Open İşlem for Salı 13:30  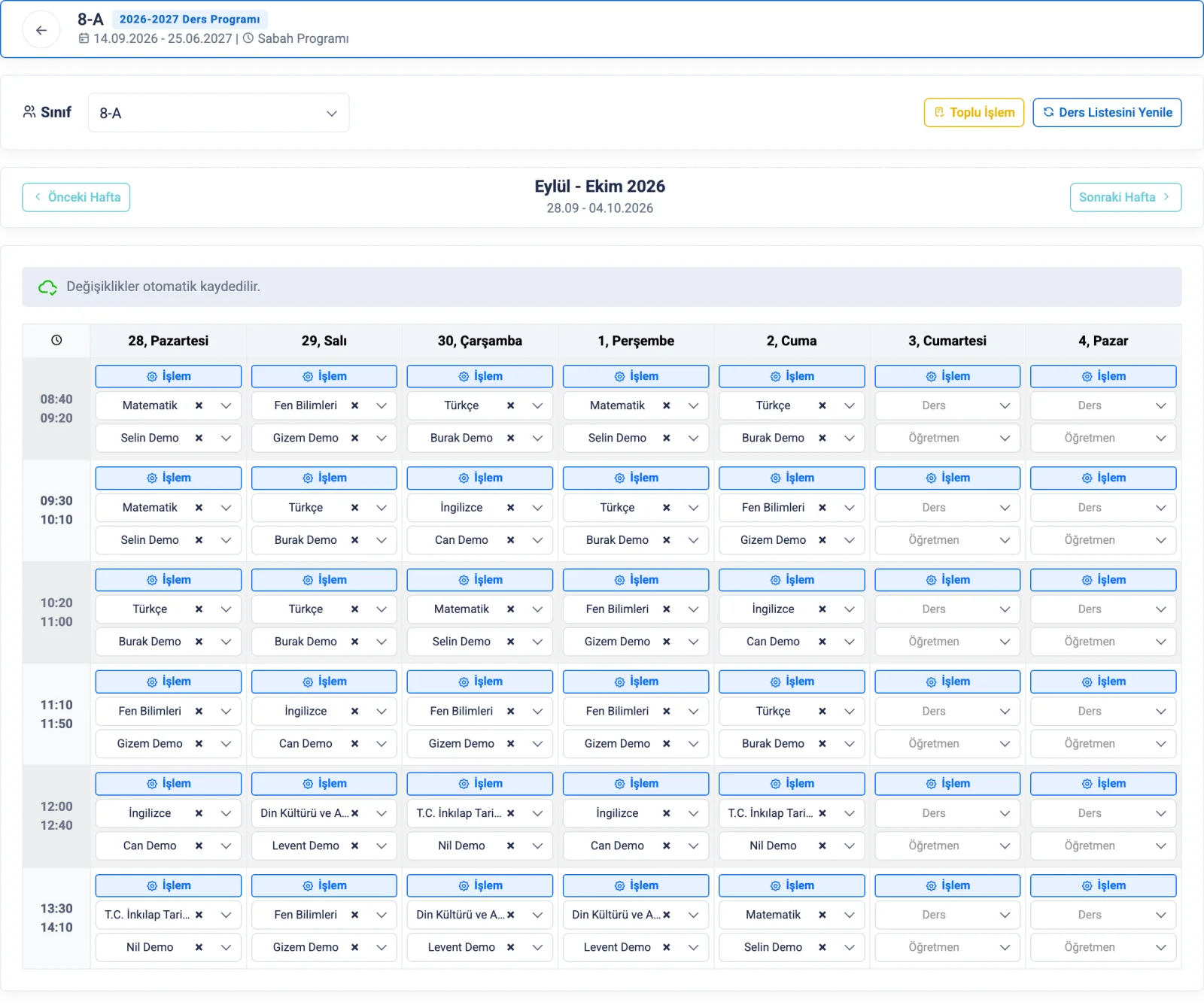[x=324, y=885]
